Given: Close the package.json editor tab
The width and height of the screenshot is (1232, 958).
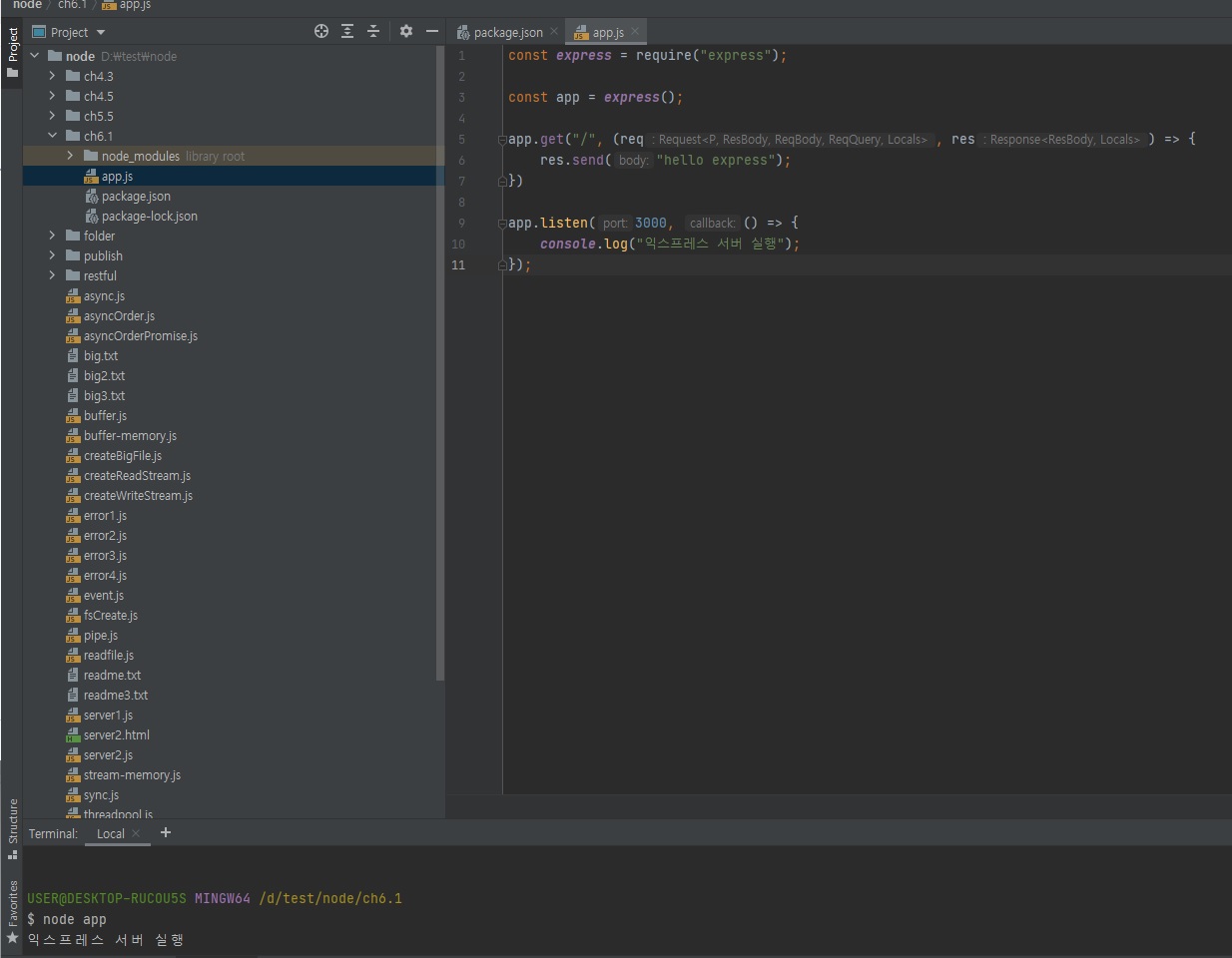Looking at the screenshot, I should (554, 32).
